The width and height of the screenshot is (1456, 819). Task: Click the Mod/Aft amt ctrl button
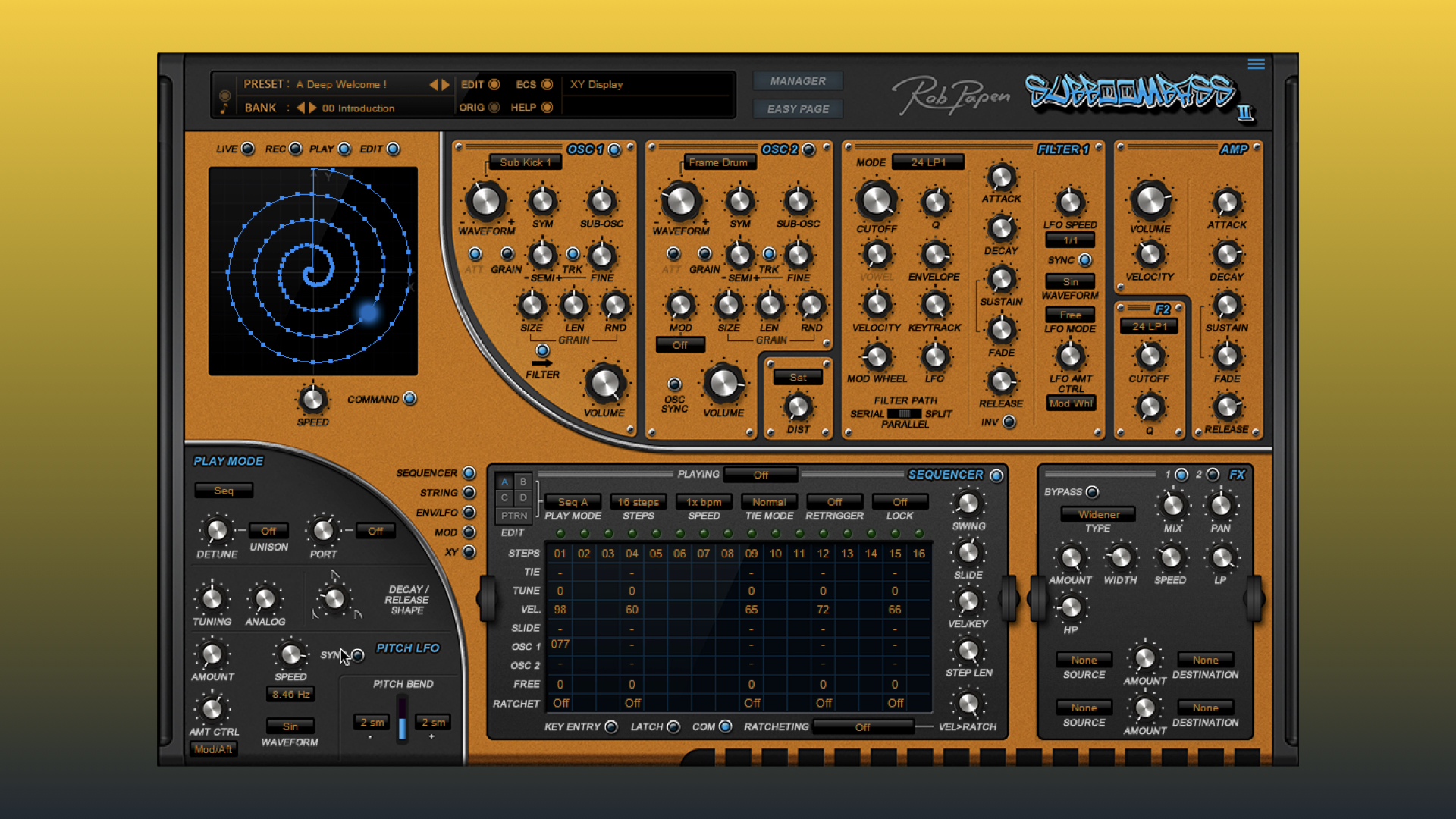coord(213,749)
